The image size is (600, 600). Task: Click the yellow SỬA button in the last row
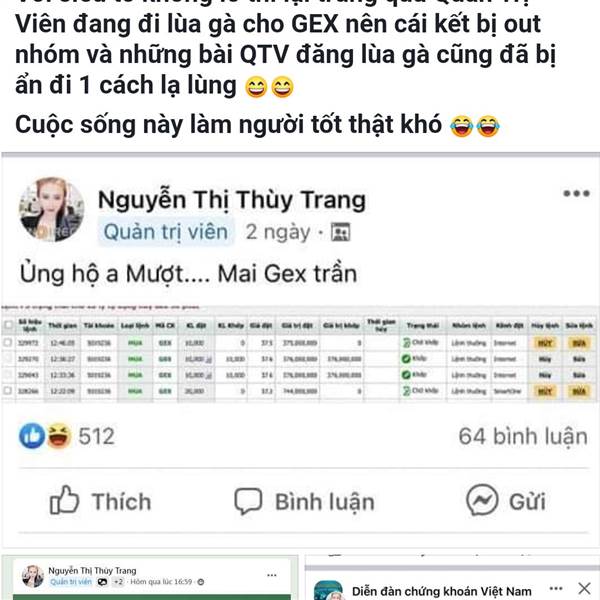coord(579,391)
